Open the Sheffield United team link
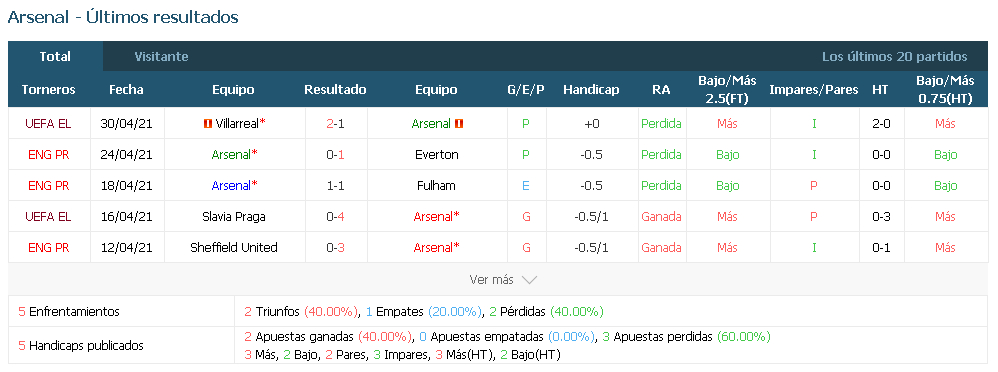 click(x=234, y=248)
